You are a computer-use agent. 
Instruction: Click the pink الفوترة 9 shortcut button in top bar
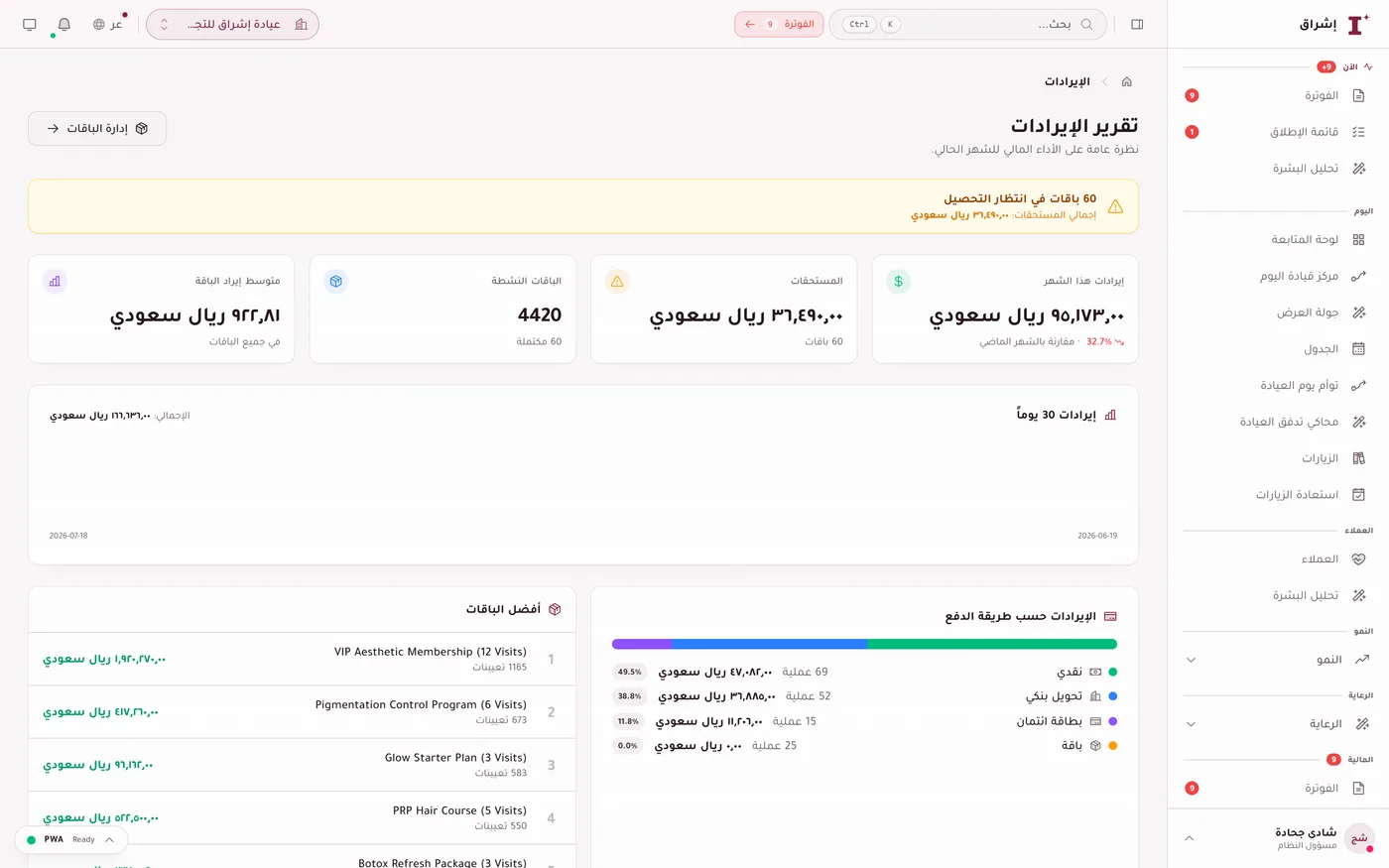click(x=779, y=24)
